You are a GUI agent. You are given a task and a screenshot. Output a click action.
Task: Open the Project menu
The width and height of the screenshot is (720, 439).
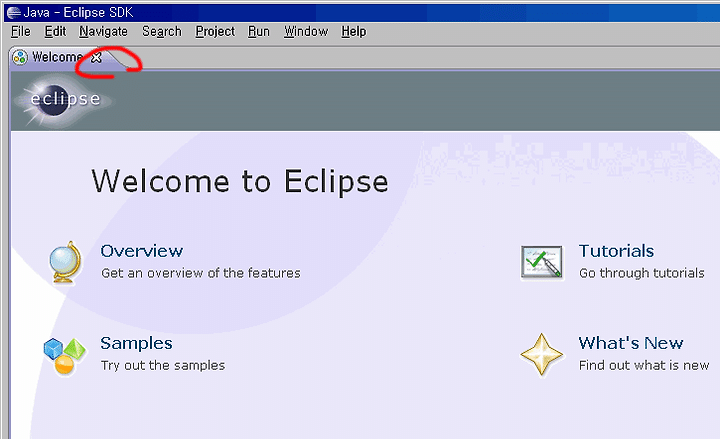[x=215, y=32]
